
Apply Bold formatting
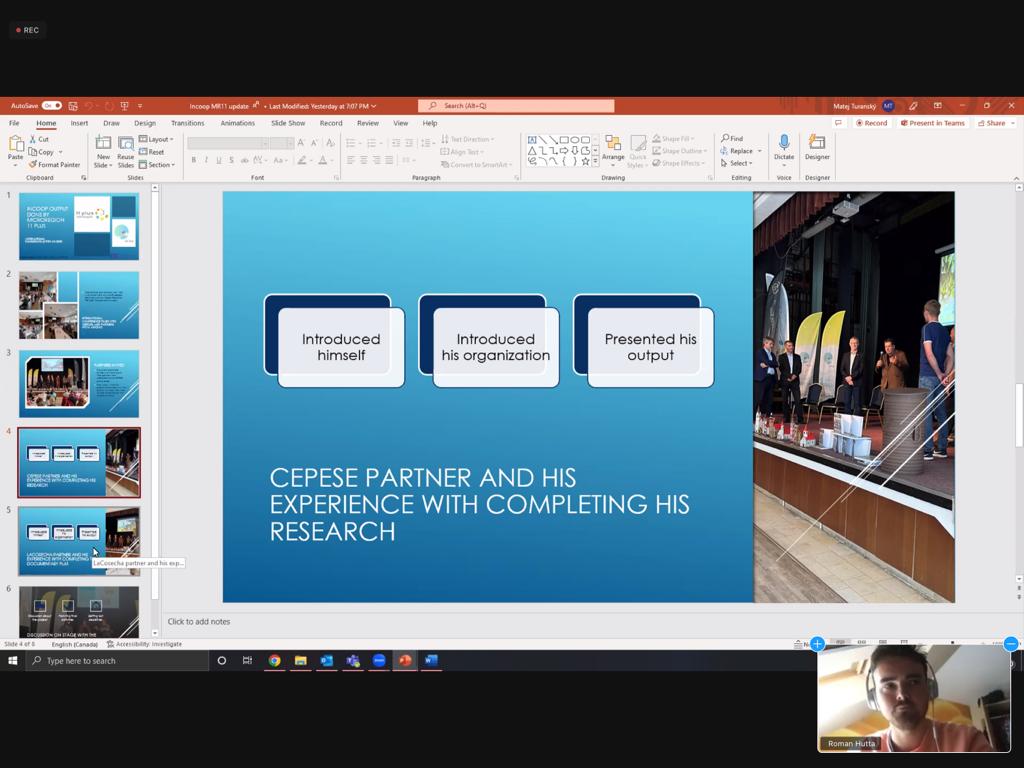point(194,160)
